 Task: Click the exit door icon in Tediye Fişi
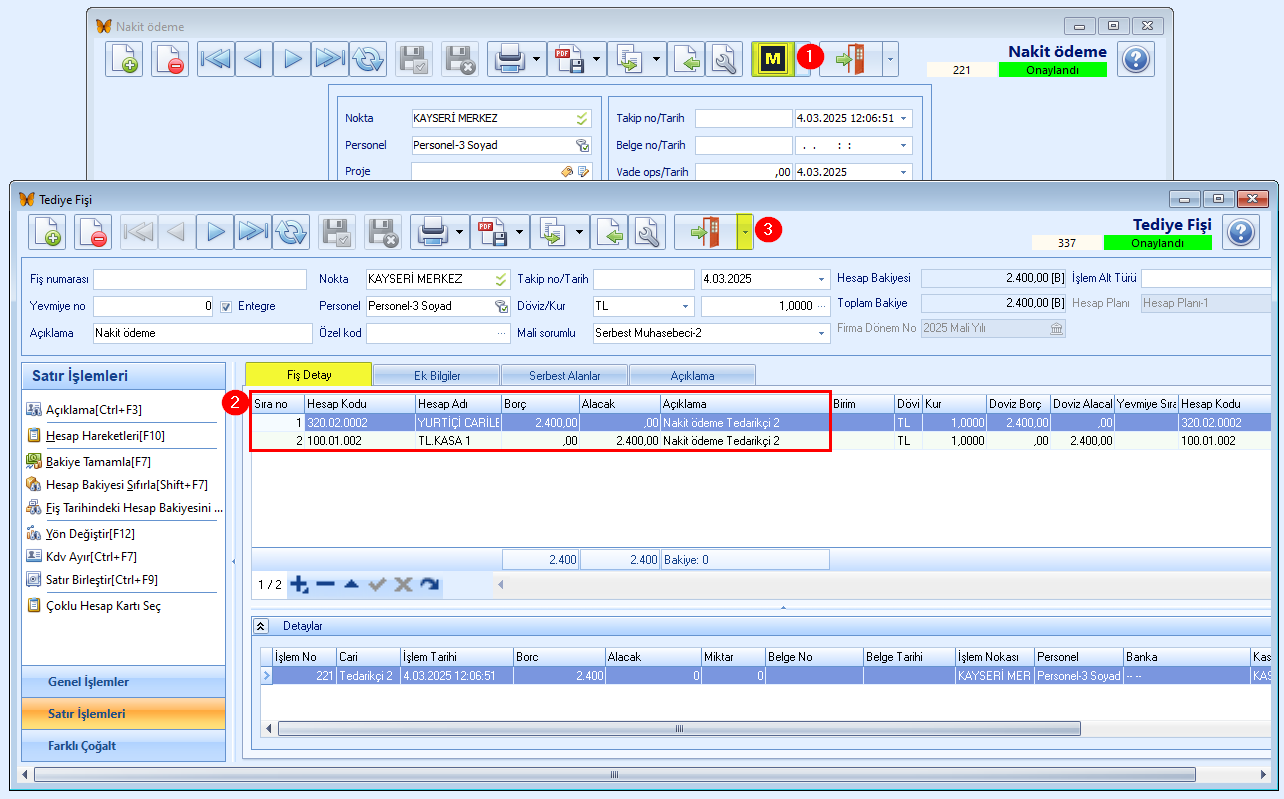[706, 232]
